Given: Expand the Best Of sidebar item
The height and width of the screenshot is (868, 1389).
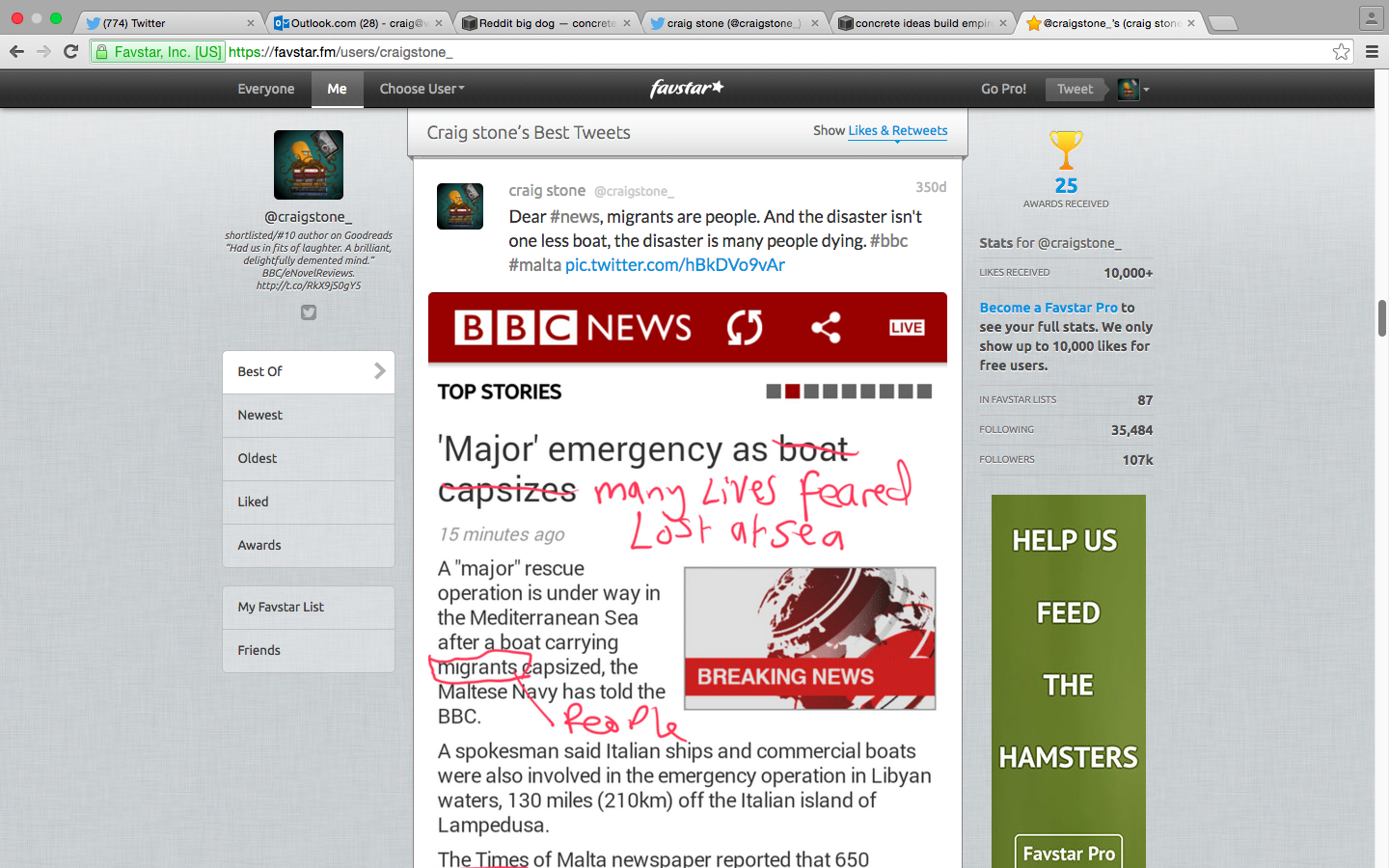Looking at the screenshot, I should click(x=309, y=371).
